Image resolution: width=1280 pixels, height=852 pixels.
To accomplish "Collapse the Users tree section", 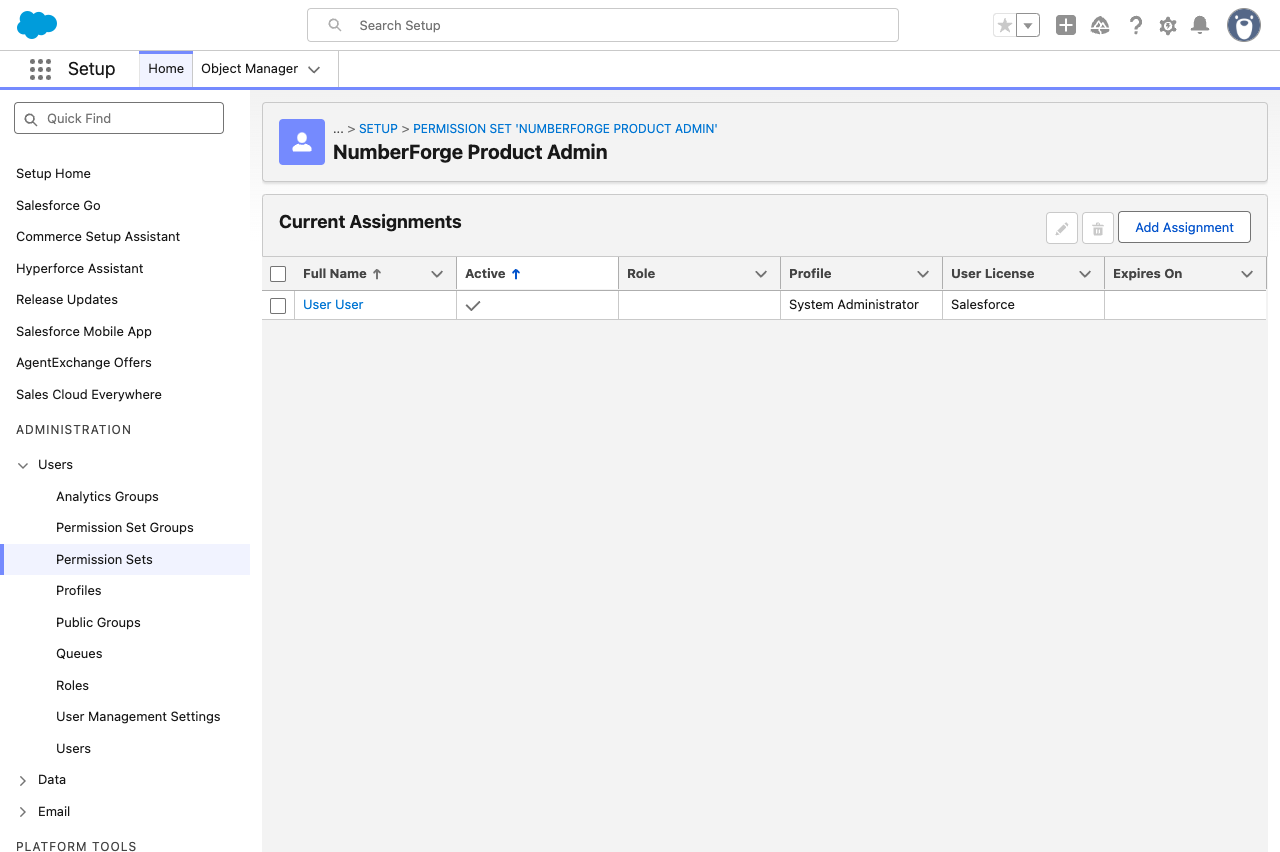I will (23, 465).
